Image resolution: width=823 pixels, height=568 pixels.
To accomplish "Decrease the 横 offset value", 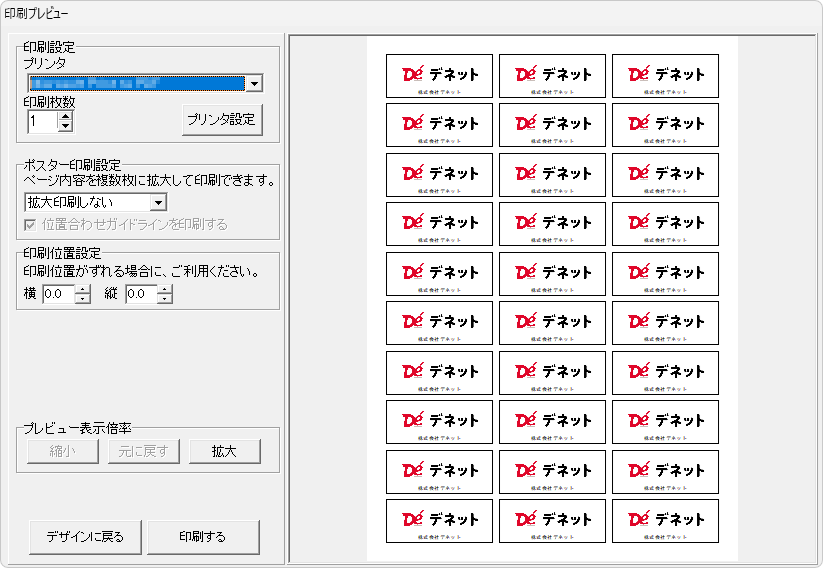I will [x=82, y=299].
